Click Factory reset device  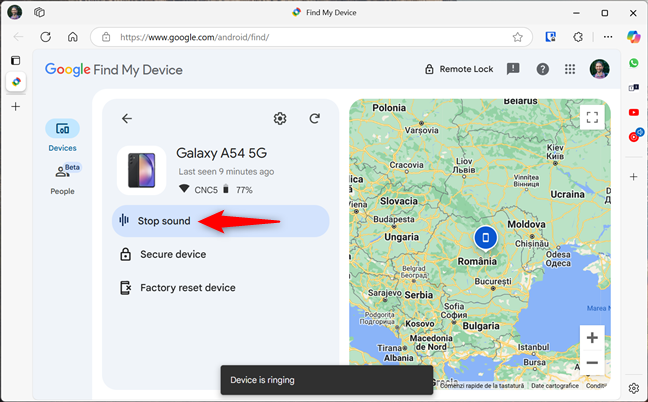click(178, 288)
